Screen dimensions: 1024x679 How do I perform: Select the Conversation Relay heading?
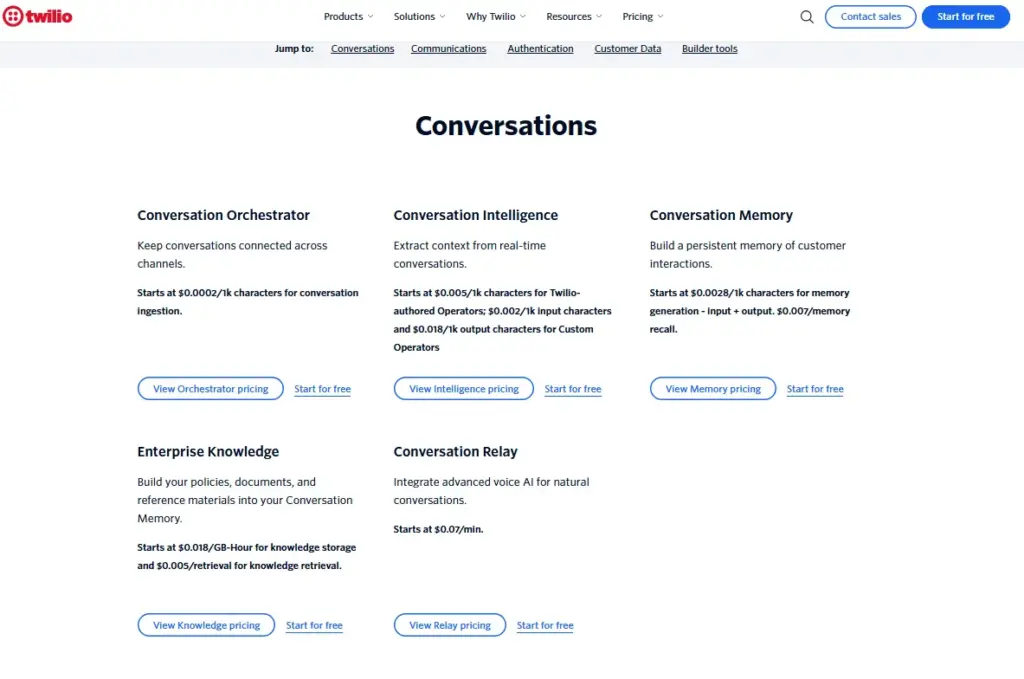coord(455,452)
